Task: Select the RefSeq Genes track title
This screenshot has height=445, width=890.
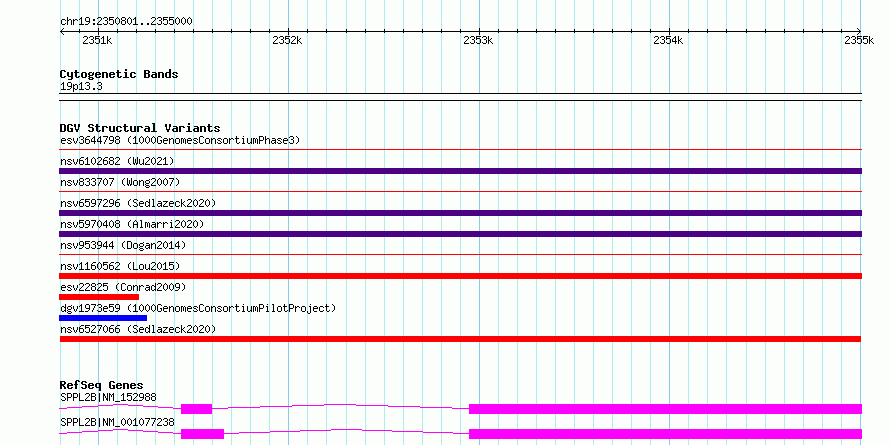Action: (102, 386)
